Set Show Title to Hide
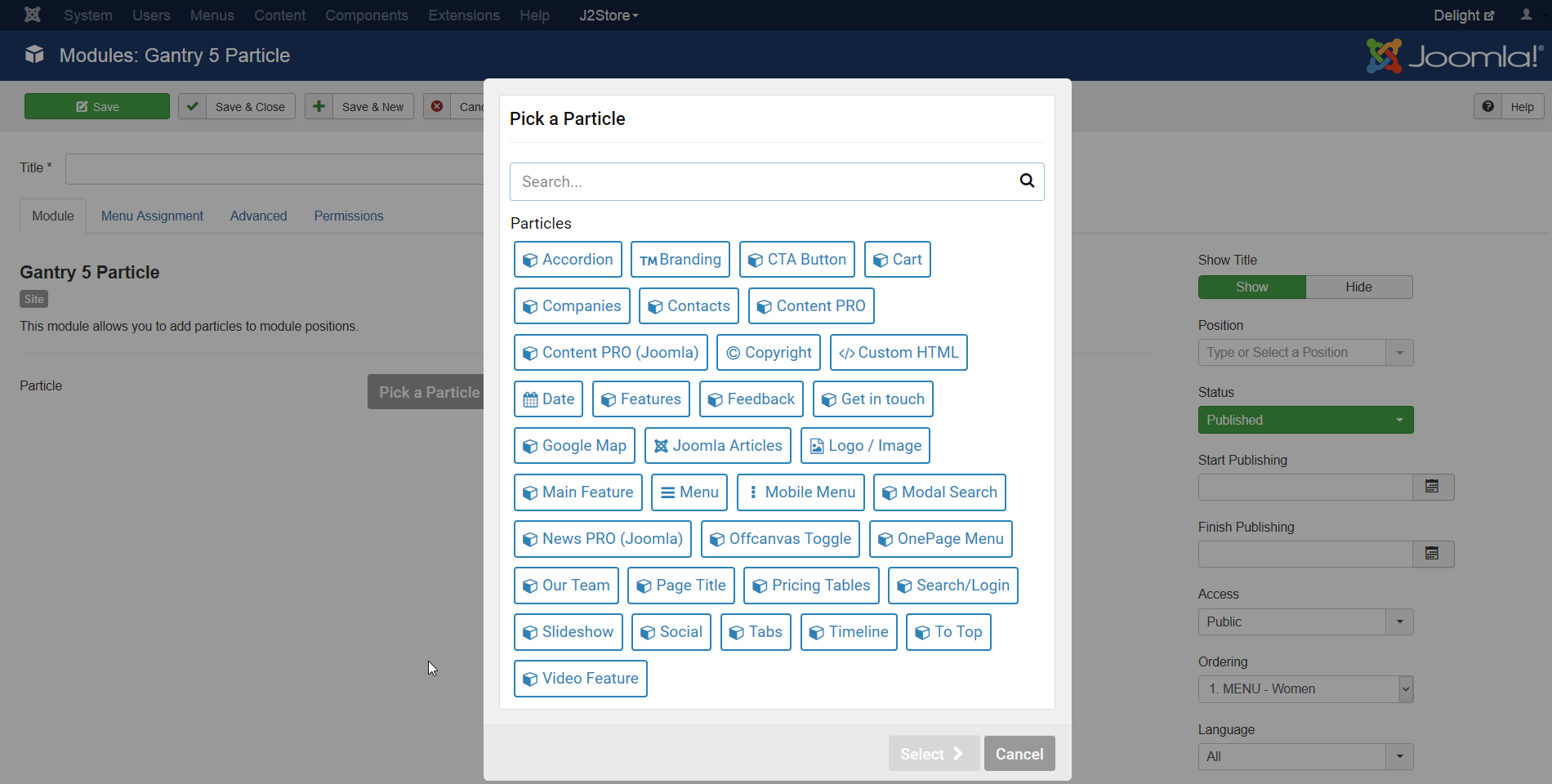 [x=1358, y=287]
